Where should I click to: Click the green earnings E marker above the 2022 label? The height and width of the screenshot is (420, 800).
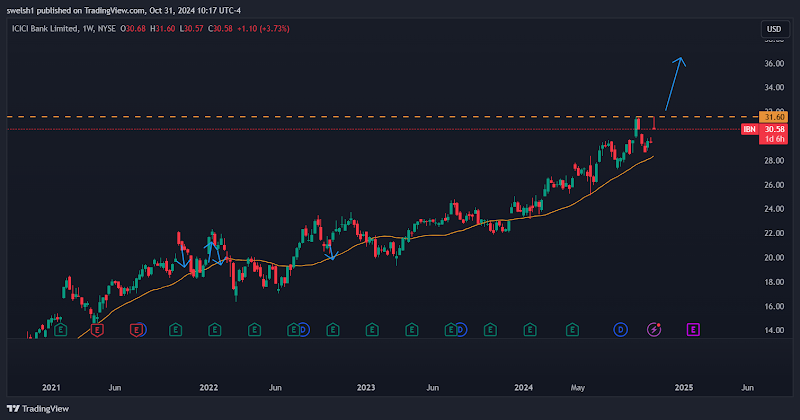pos(215,330)
